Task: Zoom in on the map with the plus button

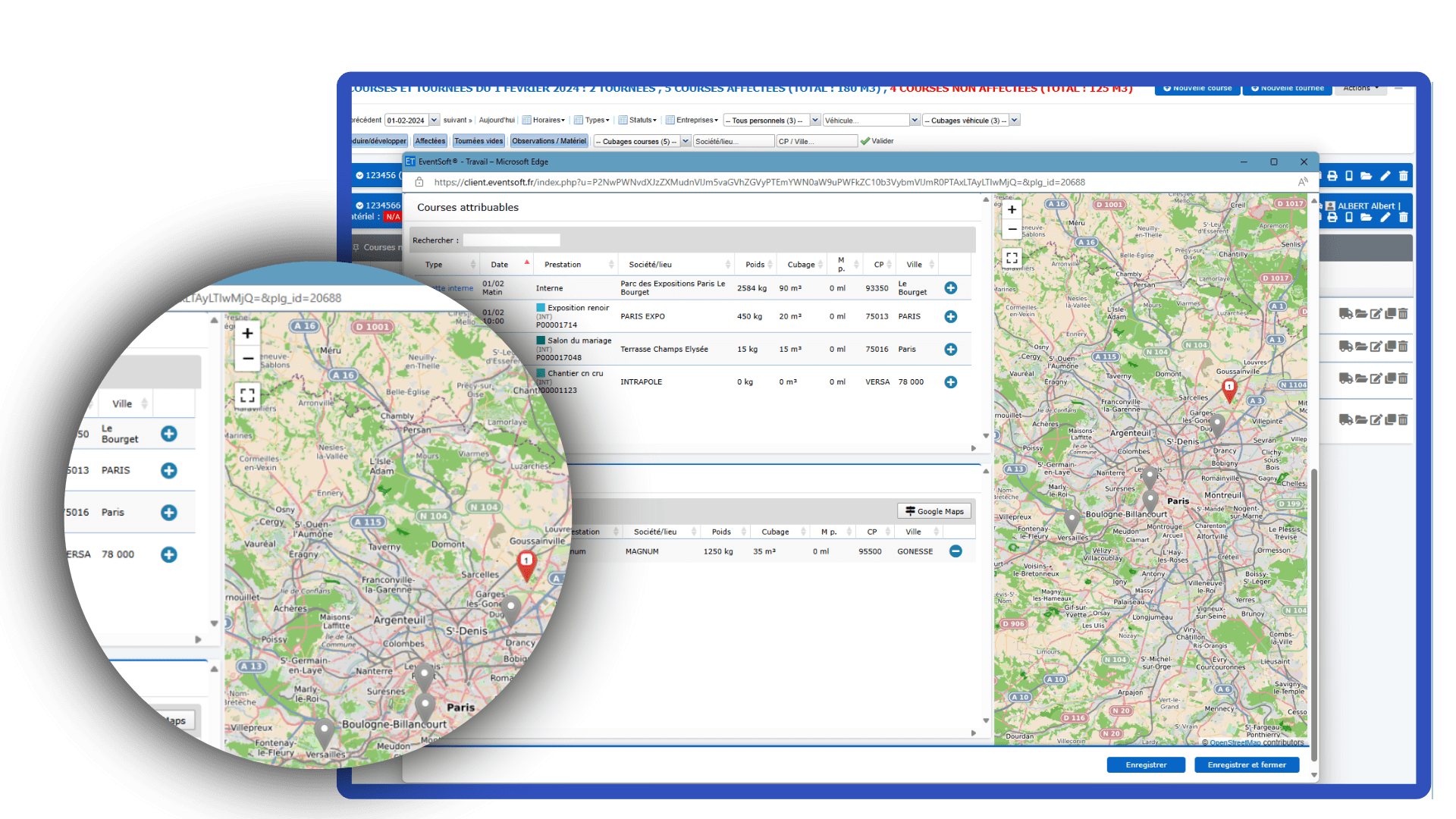Action: [1012, 209]
